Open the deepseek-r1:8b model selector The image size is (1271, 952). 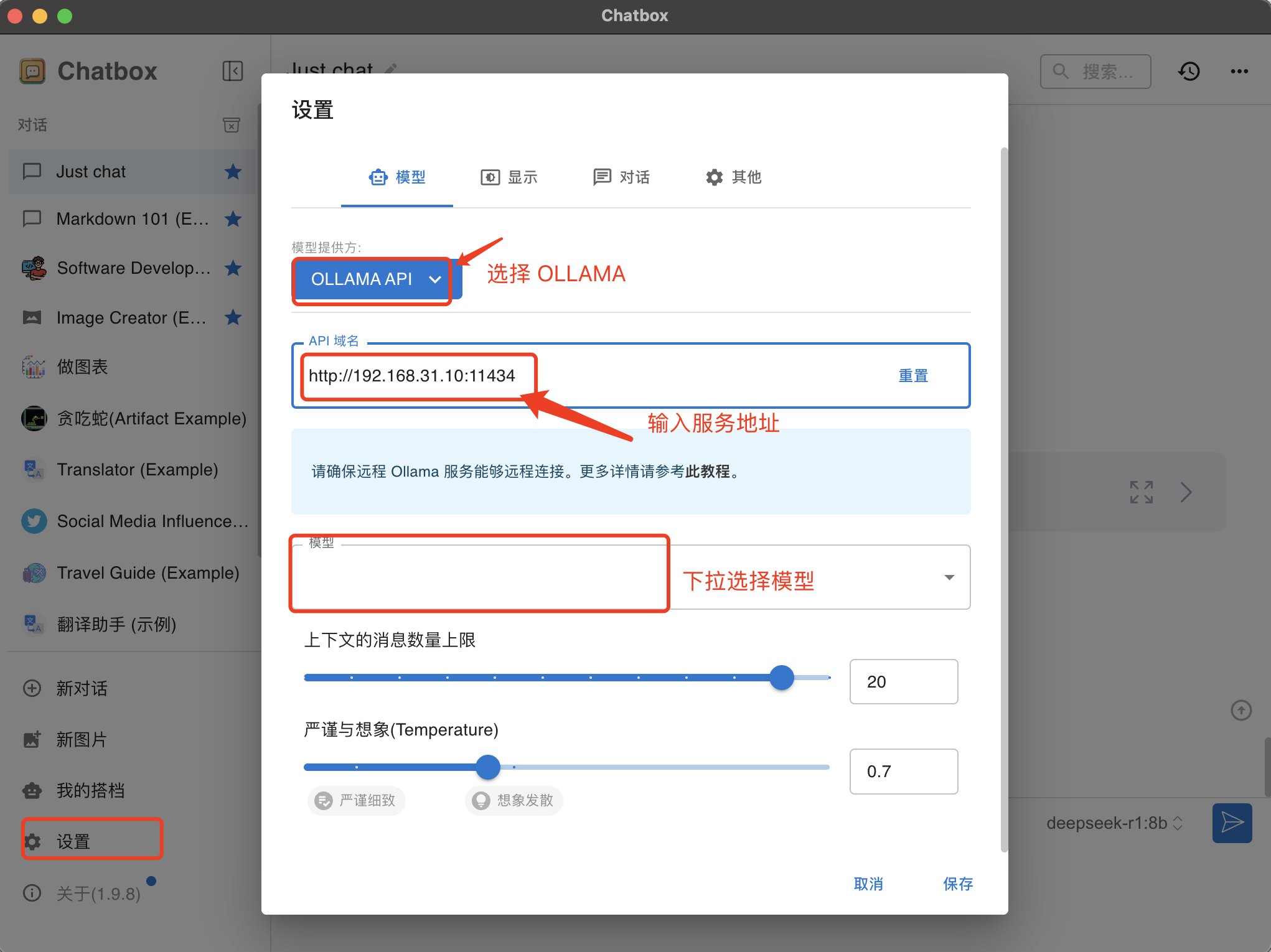pyautogui.click(x=1114, y=823)
